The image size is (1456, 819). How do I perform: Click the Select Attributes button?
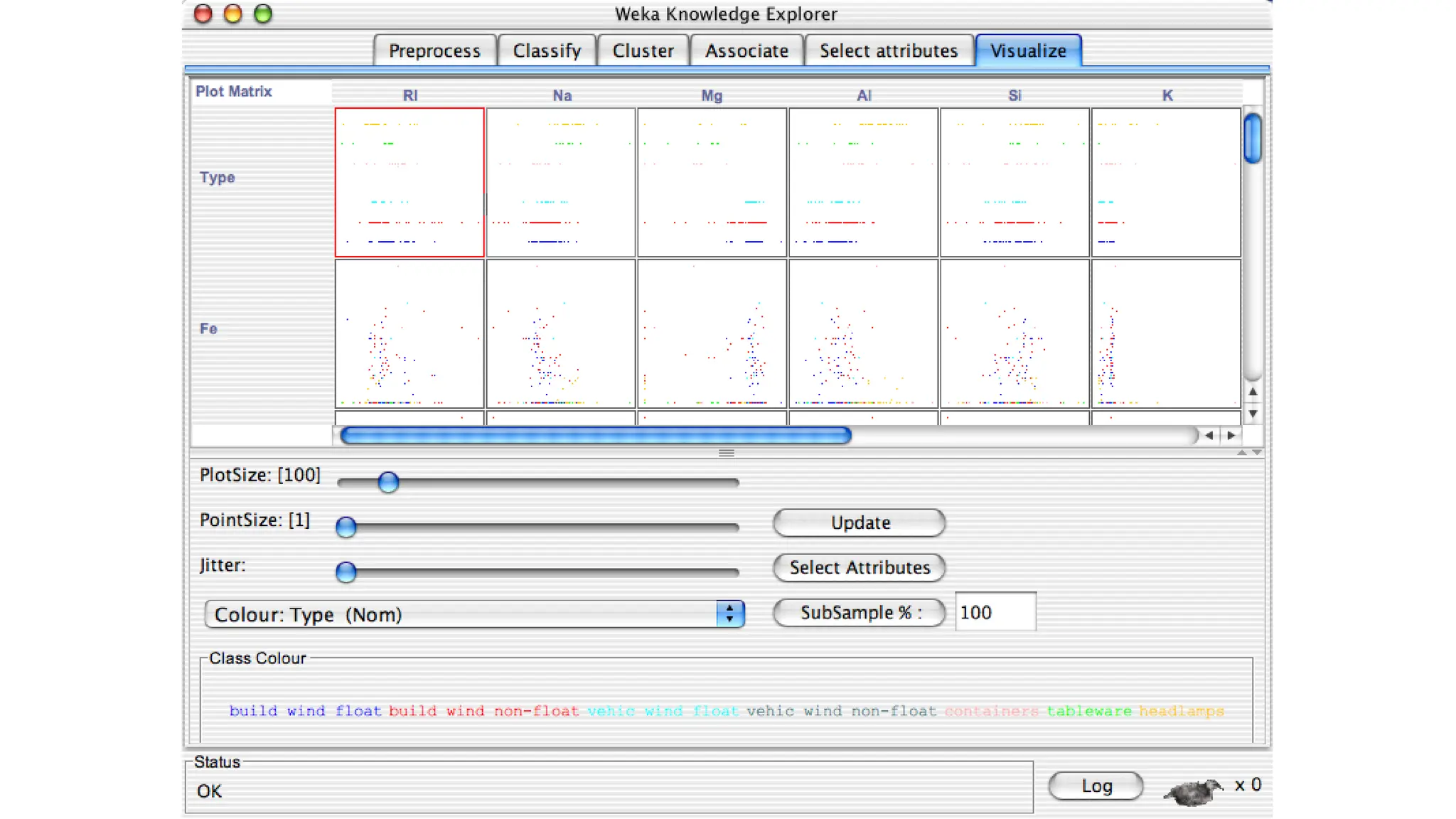[859, 567]
